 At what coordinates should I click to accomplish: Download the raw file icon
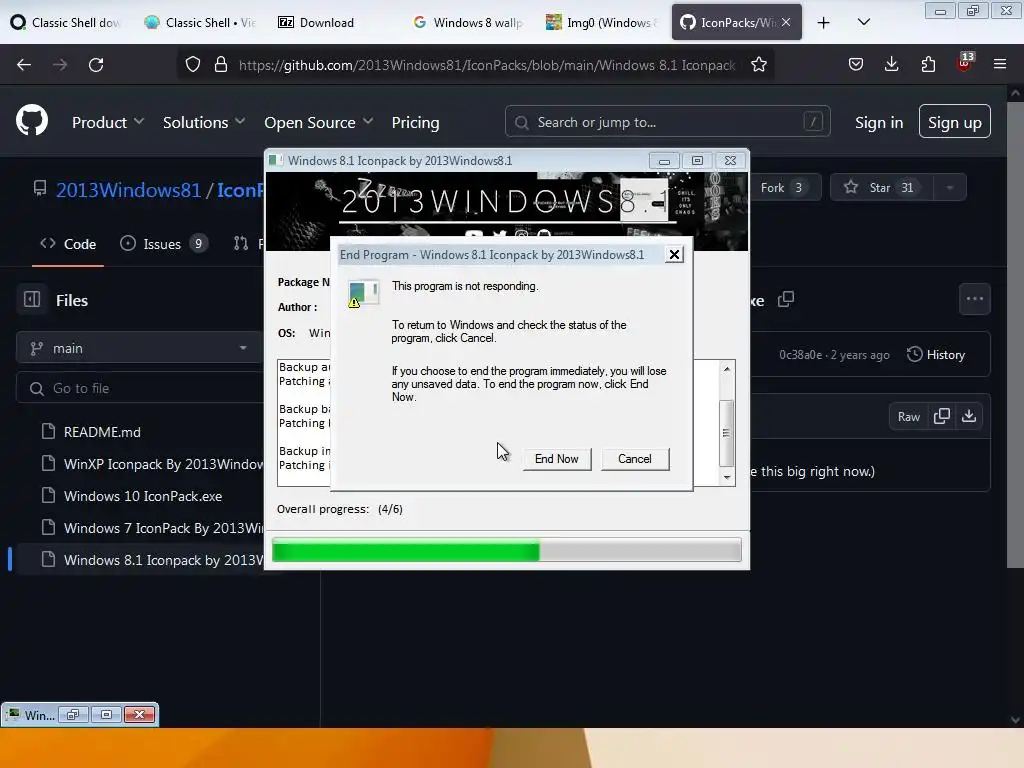pos(969,417)
